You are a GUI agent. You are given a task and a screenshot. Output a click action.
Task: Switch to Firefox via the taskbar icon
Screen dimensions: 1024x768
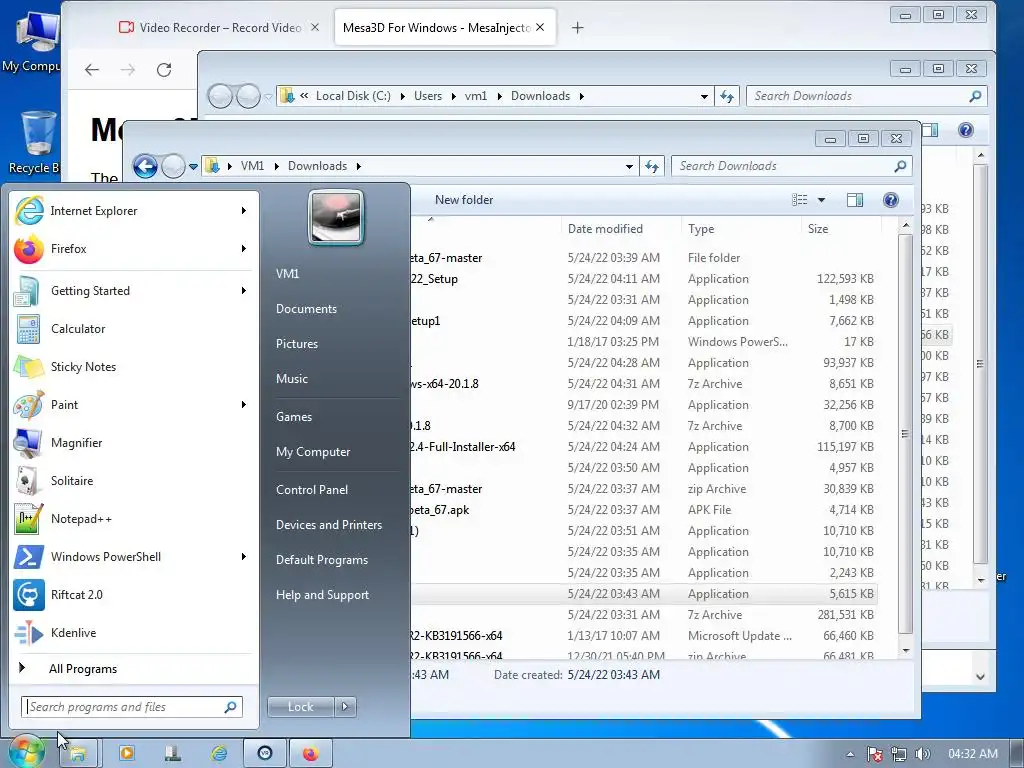point(311,754)
